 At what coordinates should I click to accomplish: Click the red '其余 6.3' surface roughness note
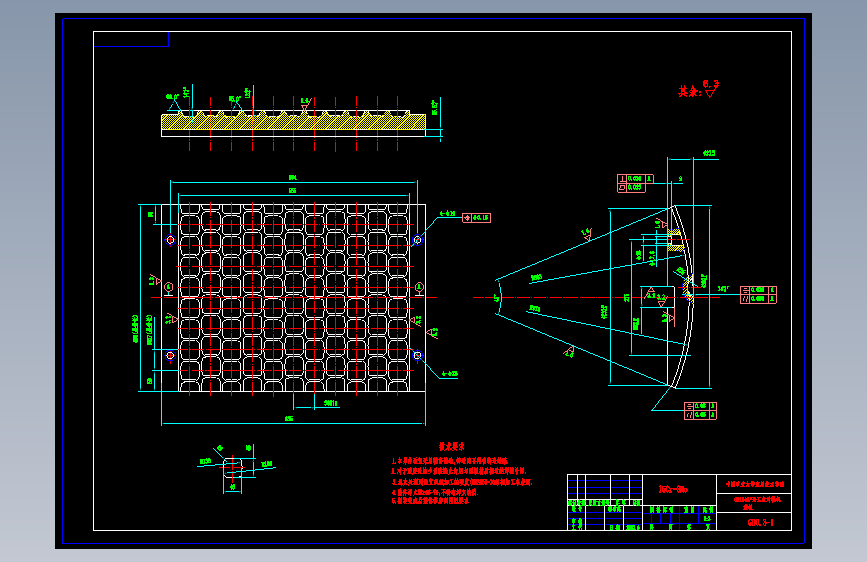tap(699, 89)
